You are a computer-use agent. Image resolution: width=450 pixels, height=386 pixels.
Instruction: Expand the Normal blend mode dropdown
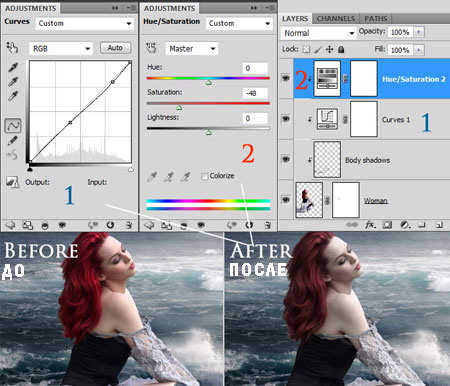[318, 33]
